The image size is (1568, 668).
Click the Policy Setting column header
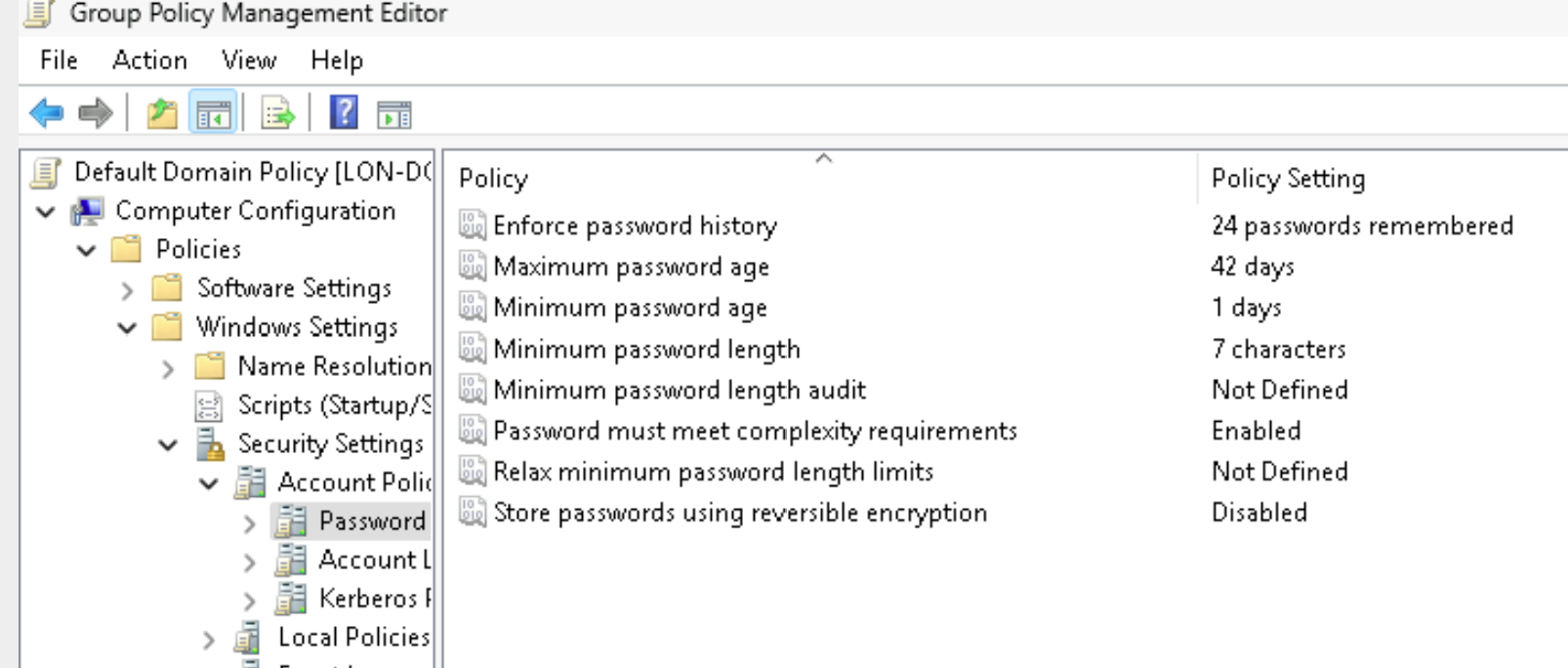[x=1288, y=179]
